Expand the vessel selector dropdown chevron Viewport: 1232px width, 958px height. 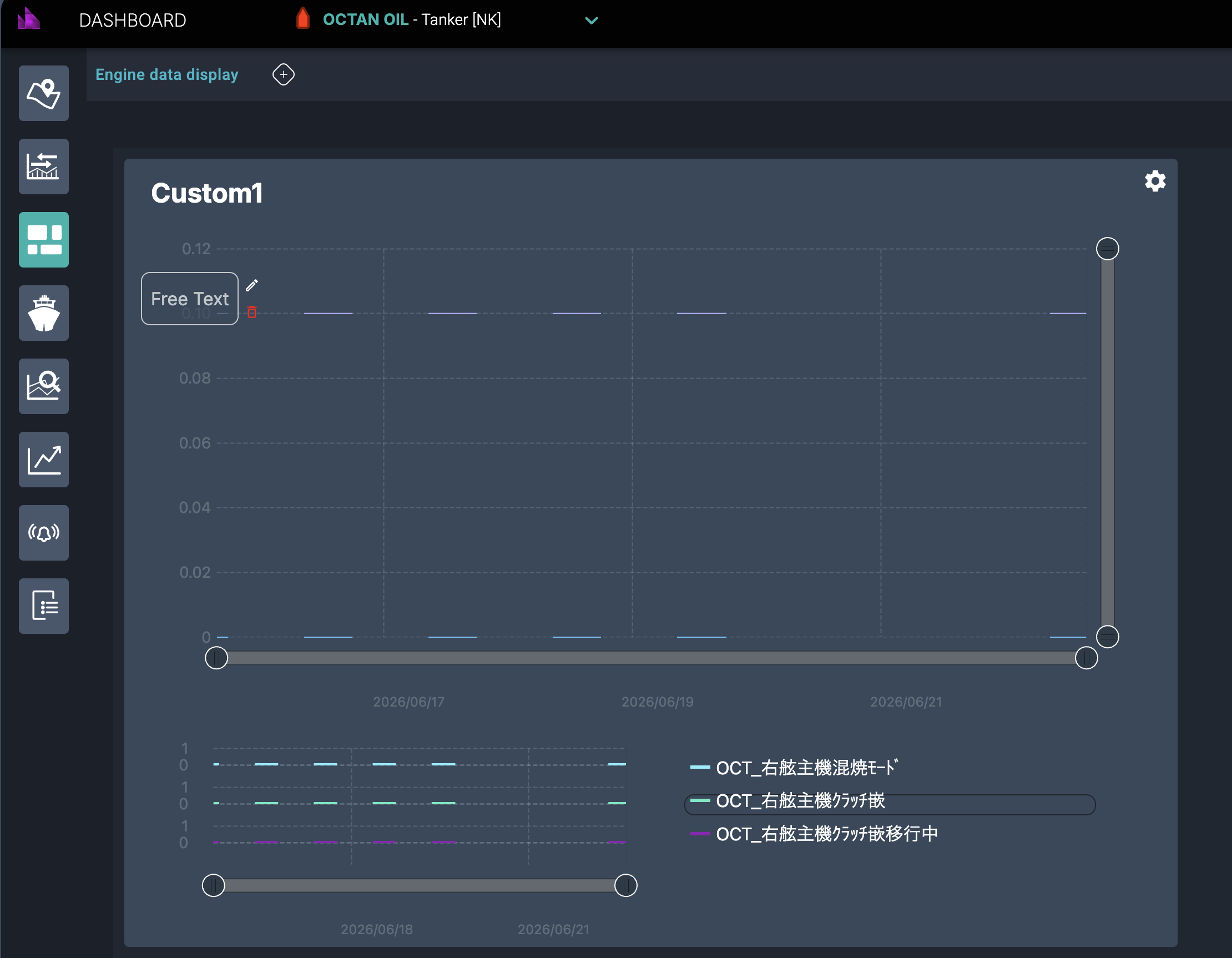[x=591, y=21]
